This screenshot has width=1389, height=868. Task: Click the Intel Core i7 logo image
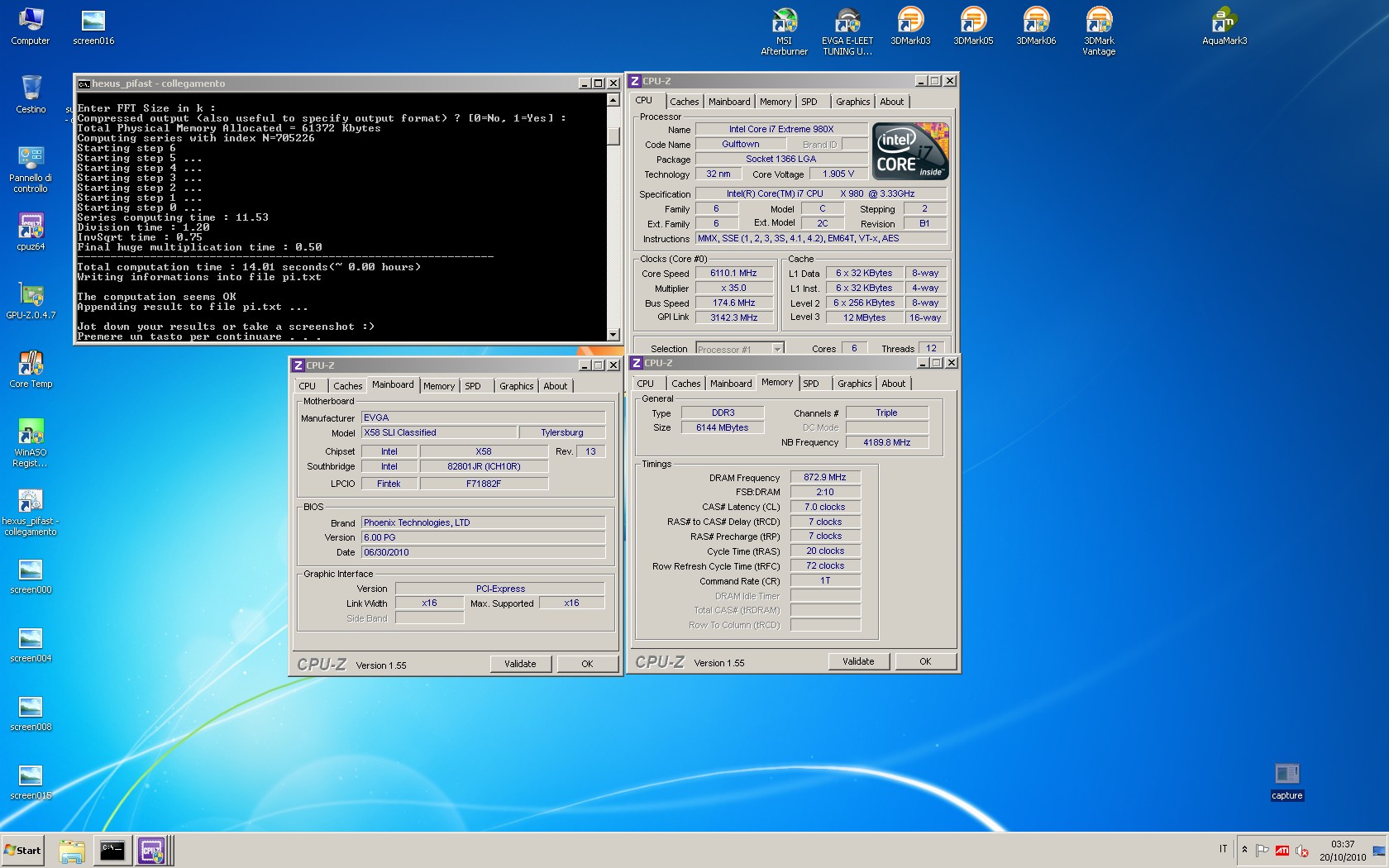910,151
